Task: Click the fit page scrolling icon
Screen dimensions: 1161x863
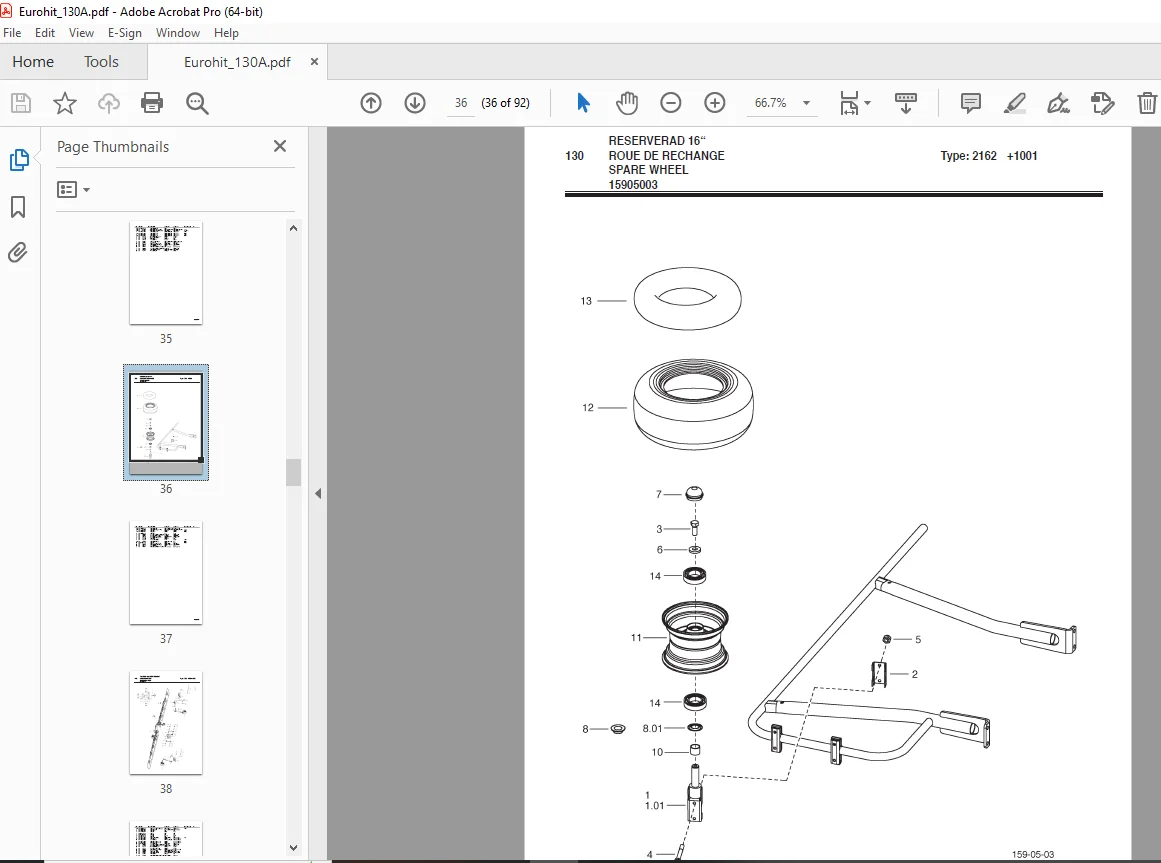Action: point(849,103)
